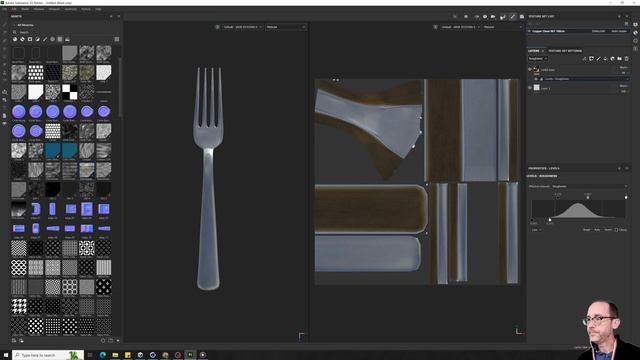Screen dimensions: 640x360
Task: Add a new fill layer
Action: (605, 59)
